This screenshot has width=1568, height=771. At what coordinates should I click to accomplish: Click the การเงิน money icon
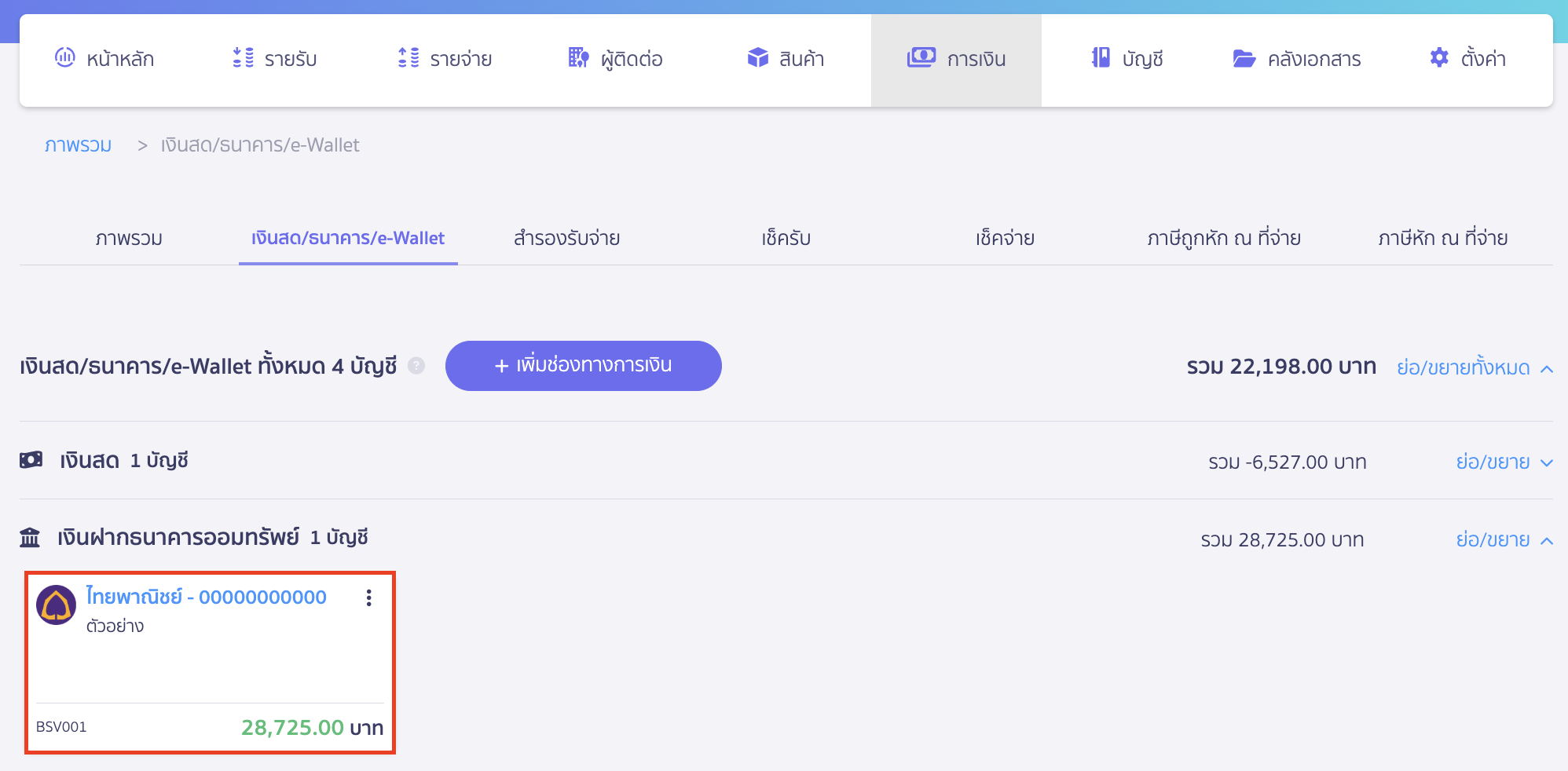point(921,57)
